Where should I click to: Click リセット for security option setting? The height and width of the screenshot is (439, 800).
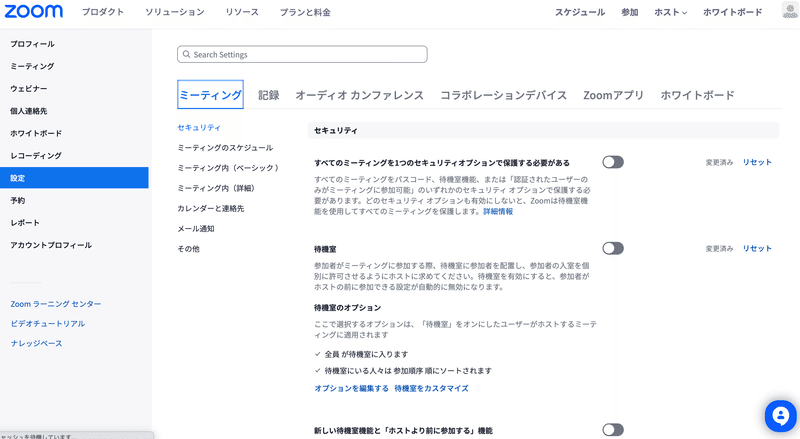(x=757, y=162)
